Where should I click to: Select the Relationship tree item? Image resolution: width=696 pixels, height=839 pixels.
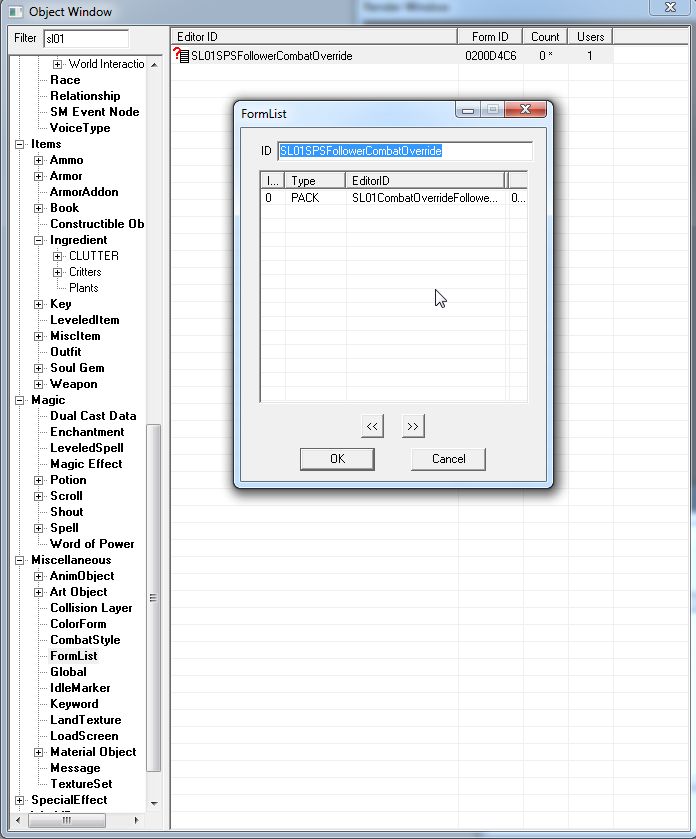click(x=85, y=96)
